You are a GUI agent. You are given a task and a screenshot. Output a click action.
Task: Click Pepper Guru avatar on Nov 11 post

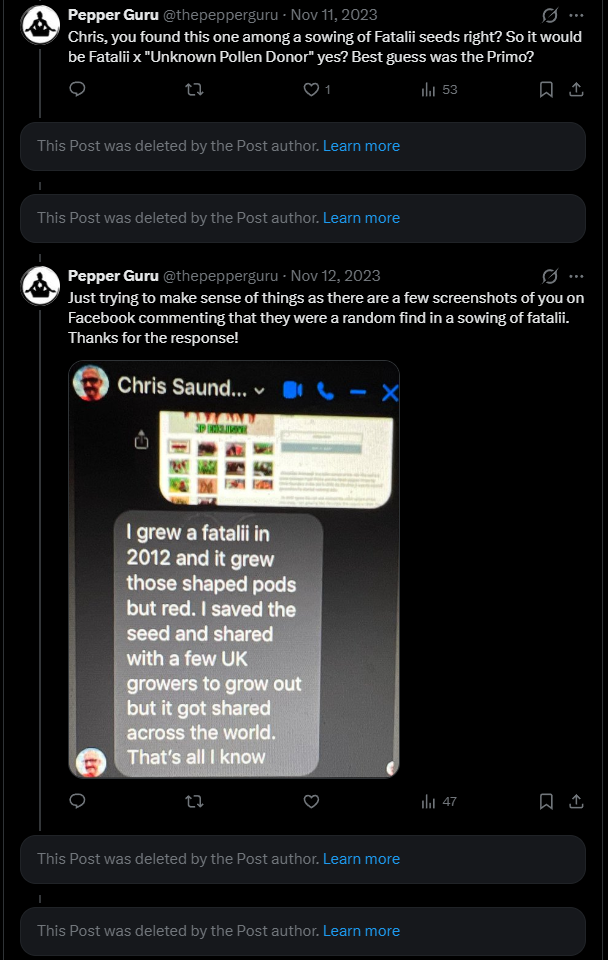click(x=41, y=25)
